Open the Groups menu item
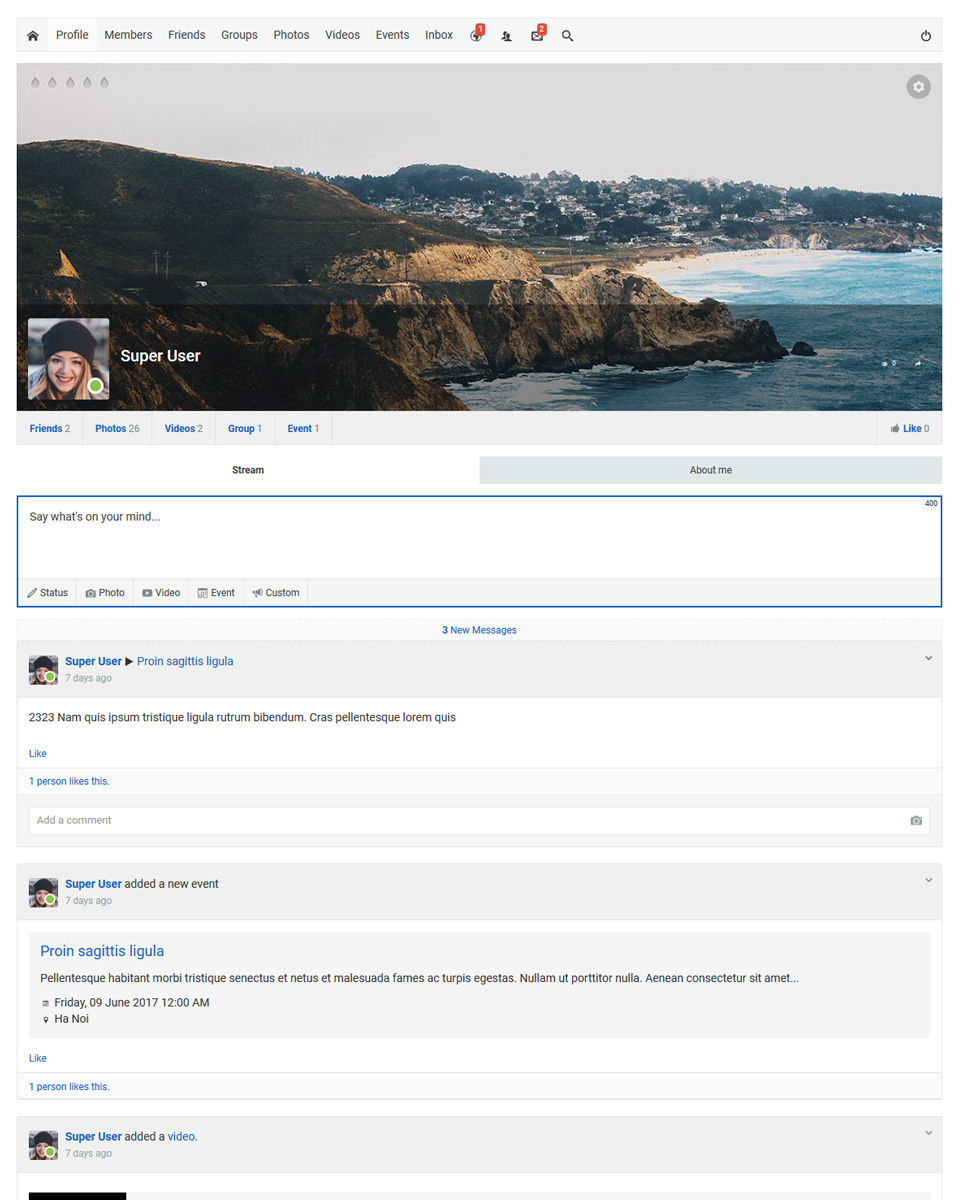Image resolution: width=960 pixels, height=1200 pixels. point(239,35)
